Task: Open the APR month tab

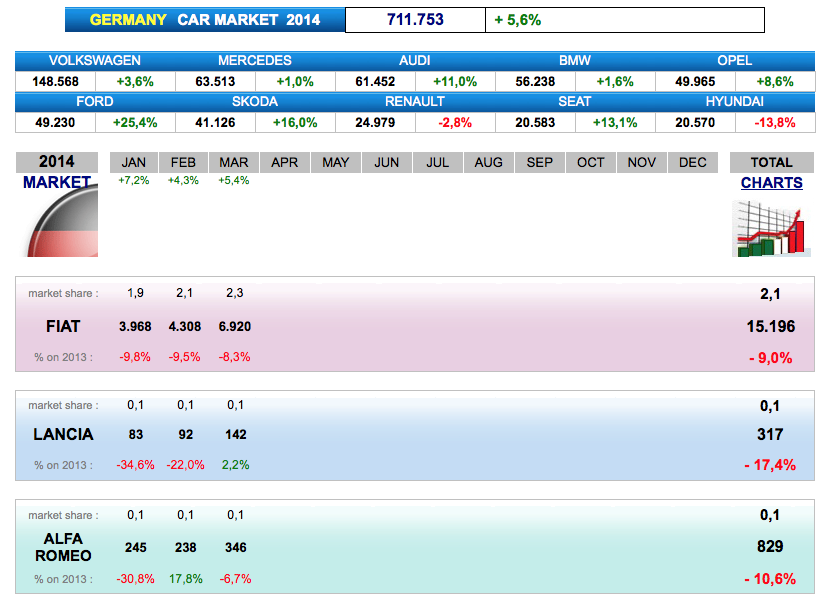Action: (285, 162)
